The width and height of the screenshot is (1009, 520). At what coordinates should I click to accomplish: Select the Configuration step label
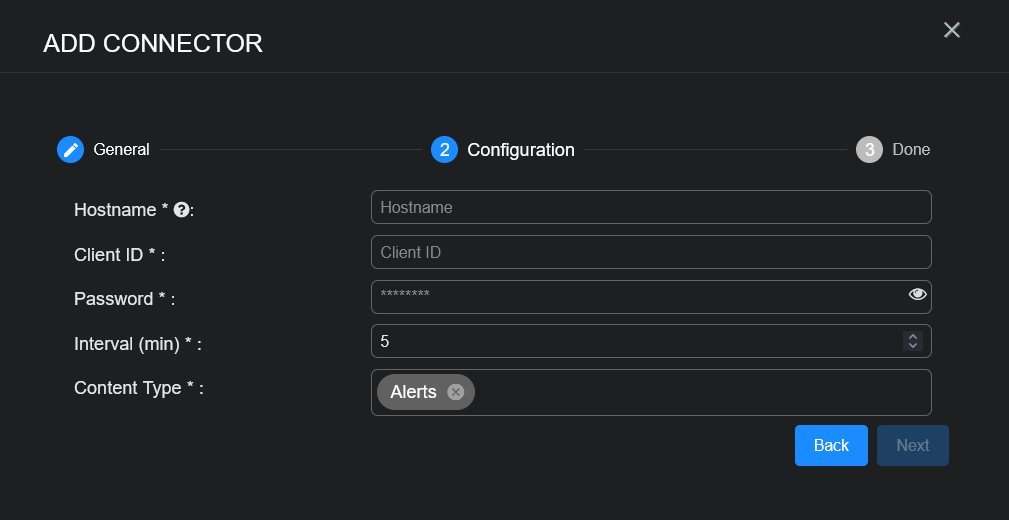(521, 150)
